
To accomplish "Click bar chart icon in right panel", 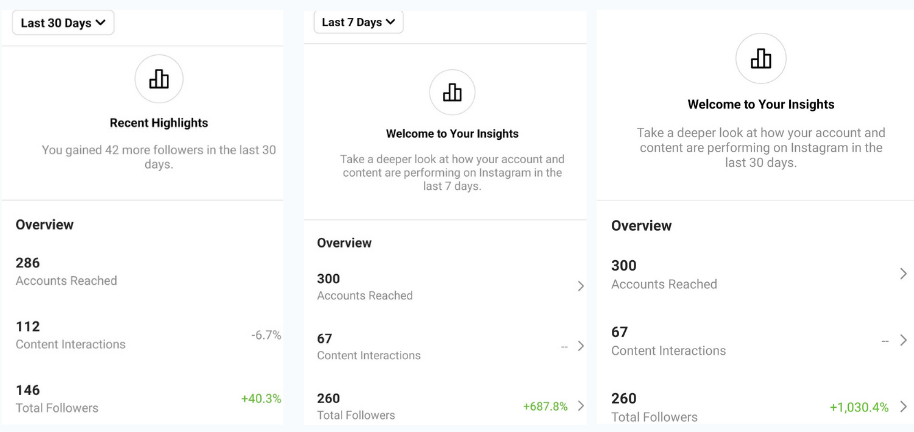I will (x=761, y=58).
